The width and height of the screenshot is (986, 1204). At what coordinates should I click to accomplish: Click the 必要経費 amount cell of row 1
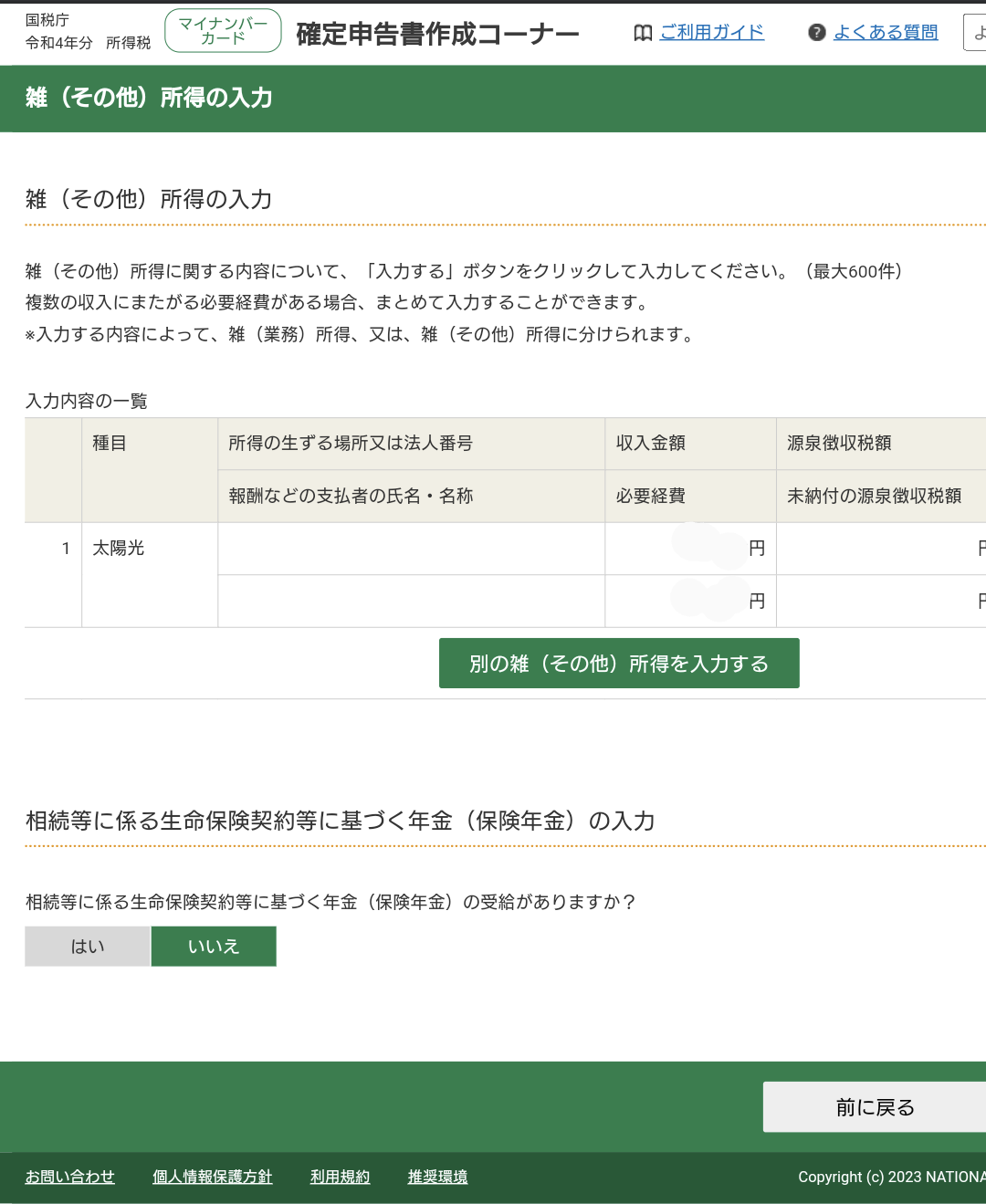pos(690,602)
